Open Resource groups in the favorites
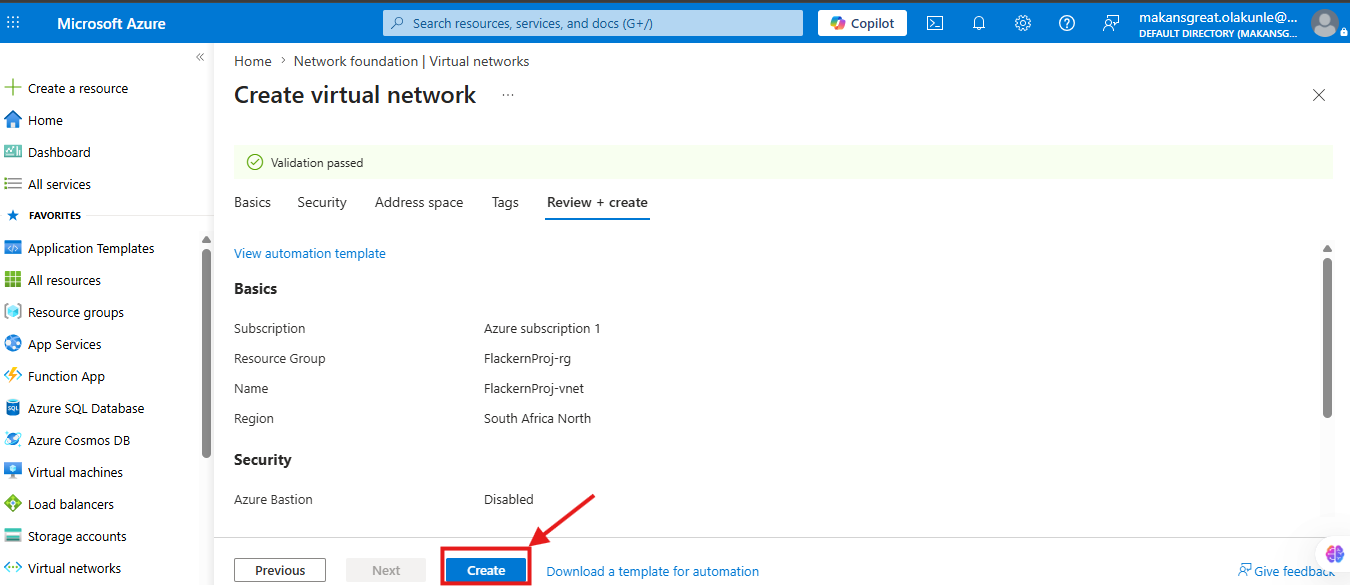The height and width of the screenshot is (586, 1350). click(x=64, y=312)
